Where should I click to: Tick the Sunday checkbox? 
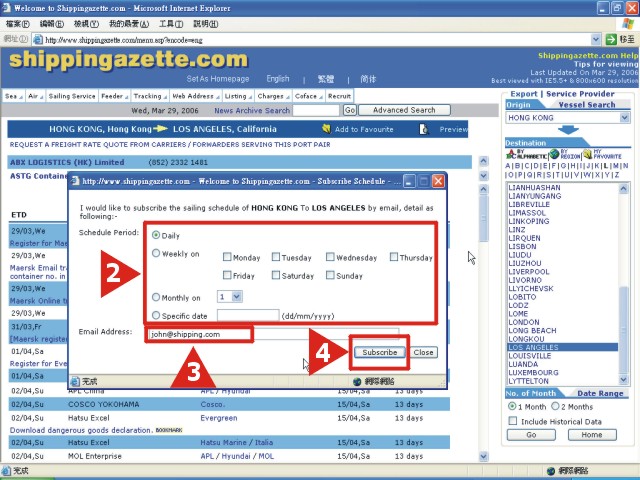pos(330,275)
